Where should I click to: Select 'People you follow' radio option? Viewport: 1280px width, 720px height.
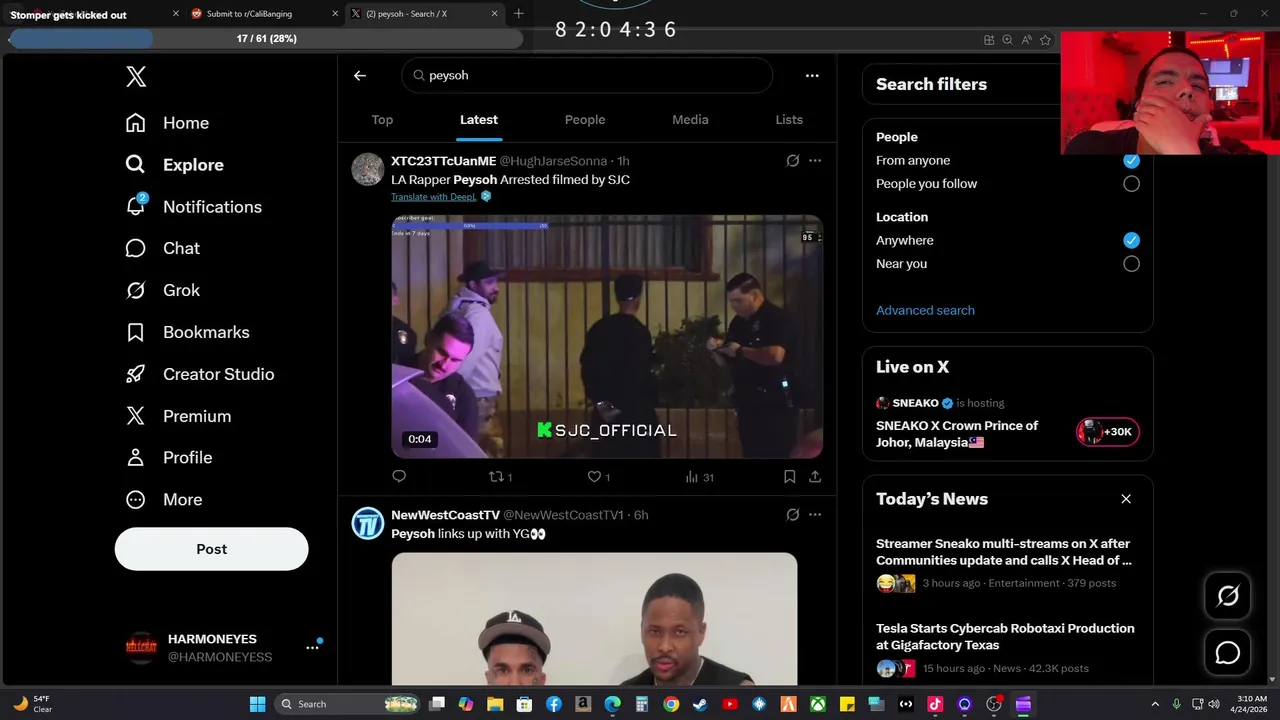pyautogui.click(x=1131, y=184)
